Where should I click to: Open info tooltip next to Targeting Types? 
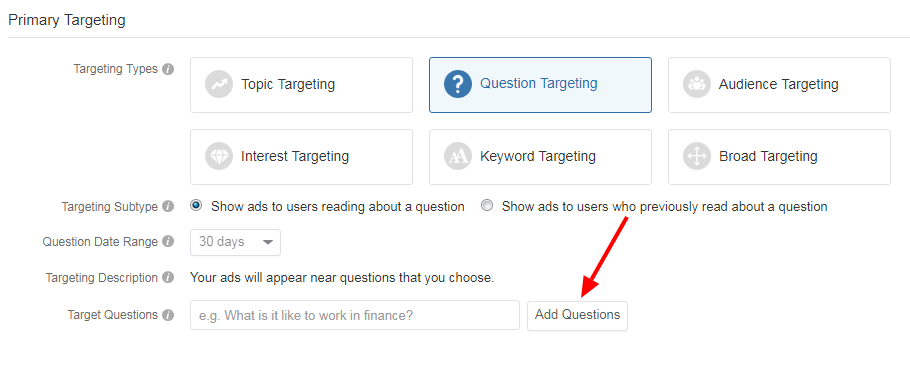(168, 69)
